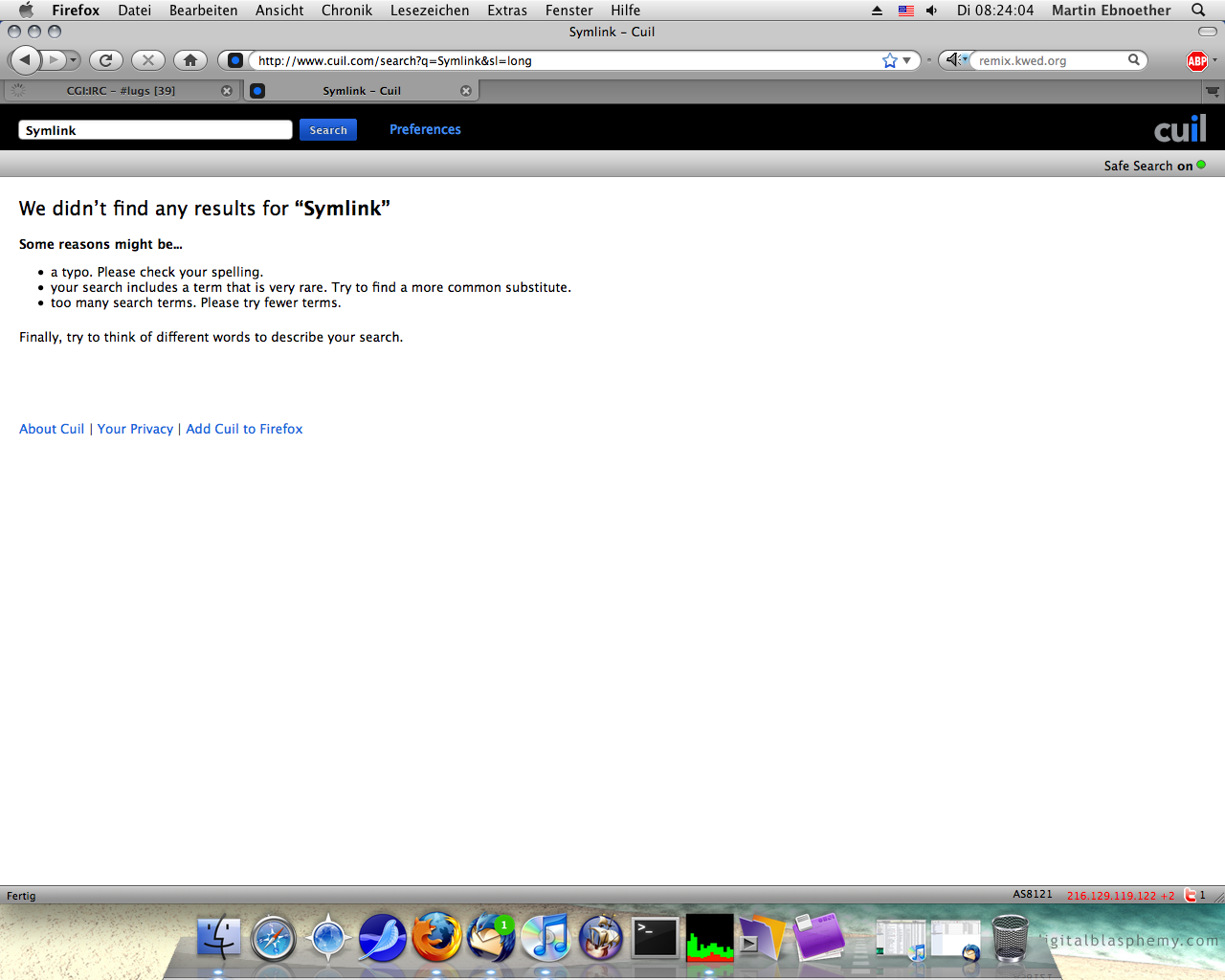The width and height of the screenshot is (1225, 980).
Task: Open Spotlight search magnifier
Action: 1198,10
